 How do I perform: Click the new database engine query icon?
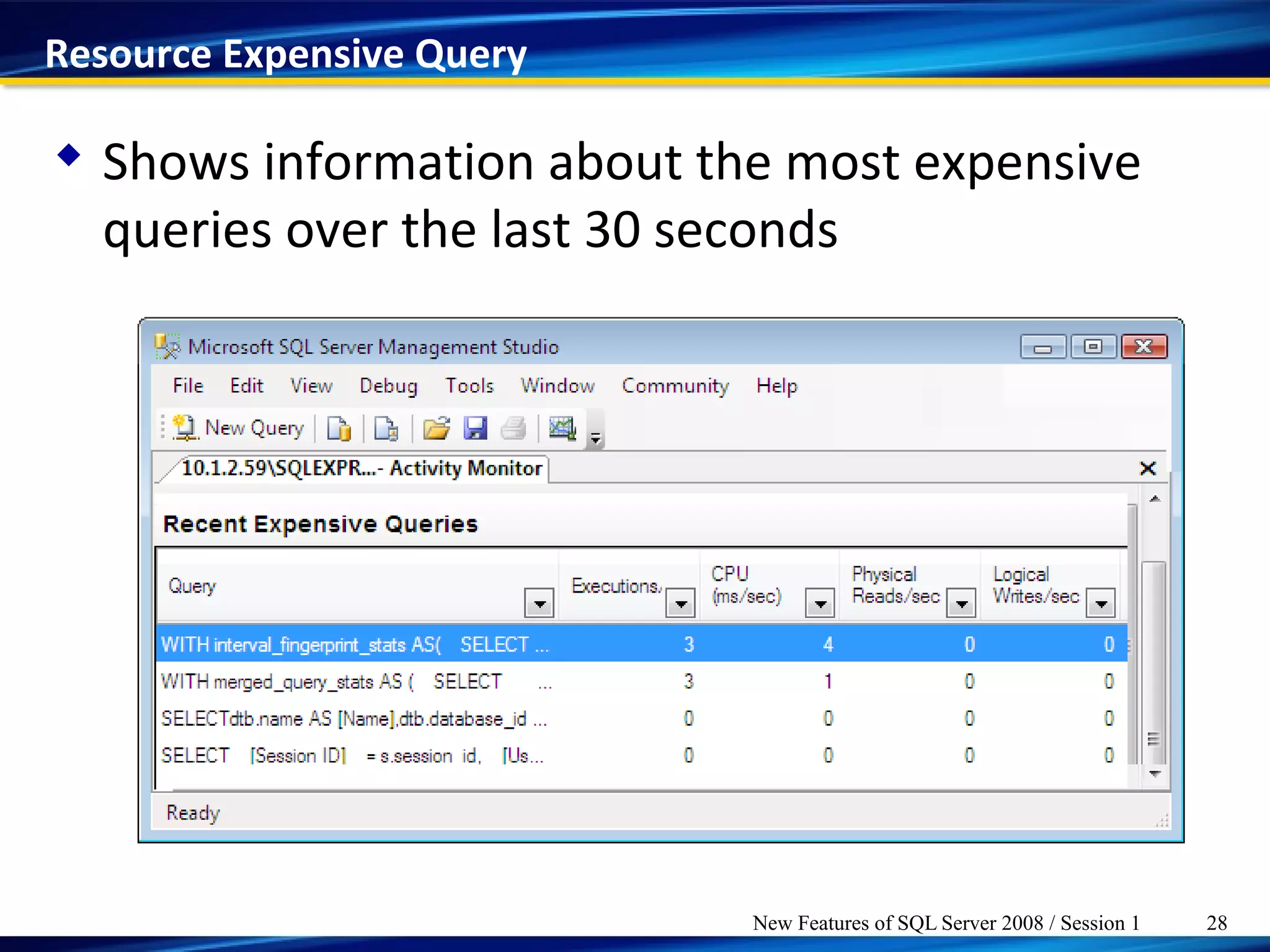[x=339, y=428]
